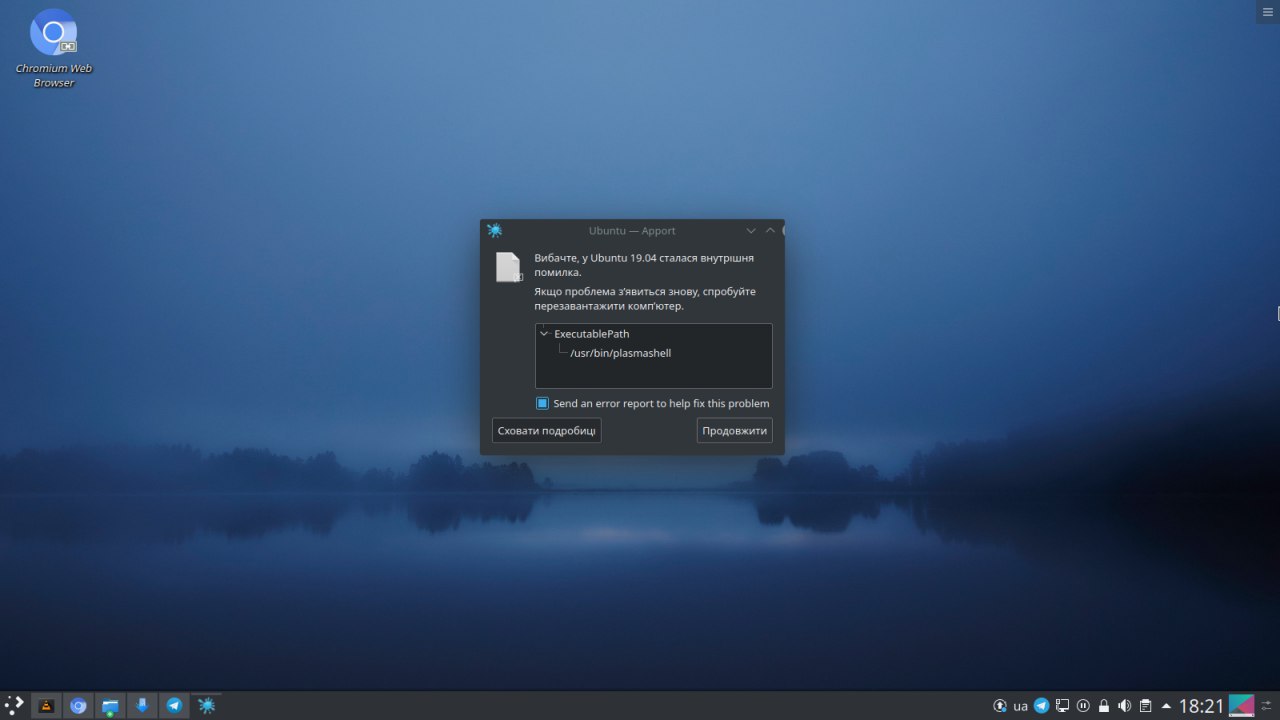Open the panel settings icon
Image resolution: width=1280 pixels, height=720 pixels.
pos(1268,706)
